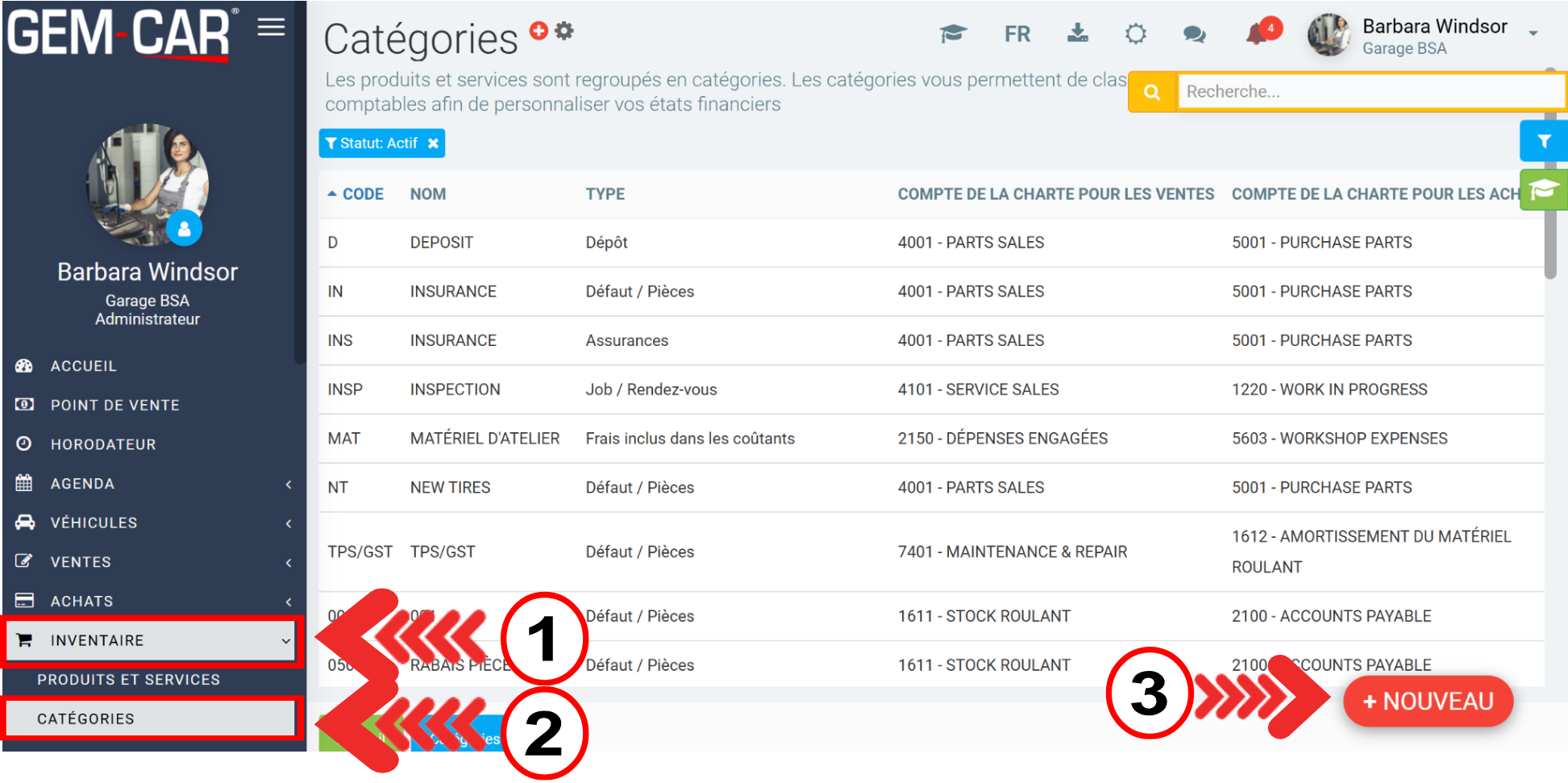1568x783 pixels.
Task: Switch language using the FR toggle
Action: pos(1017,34)
